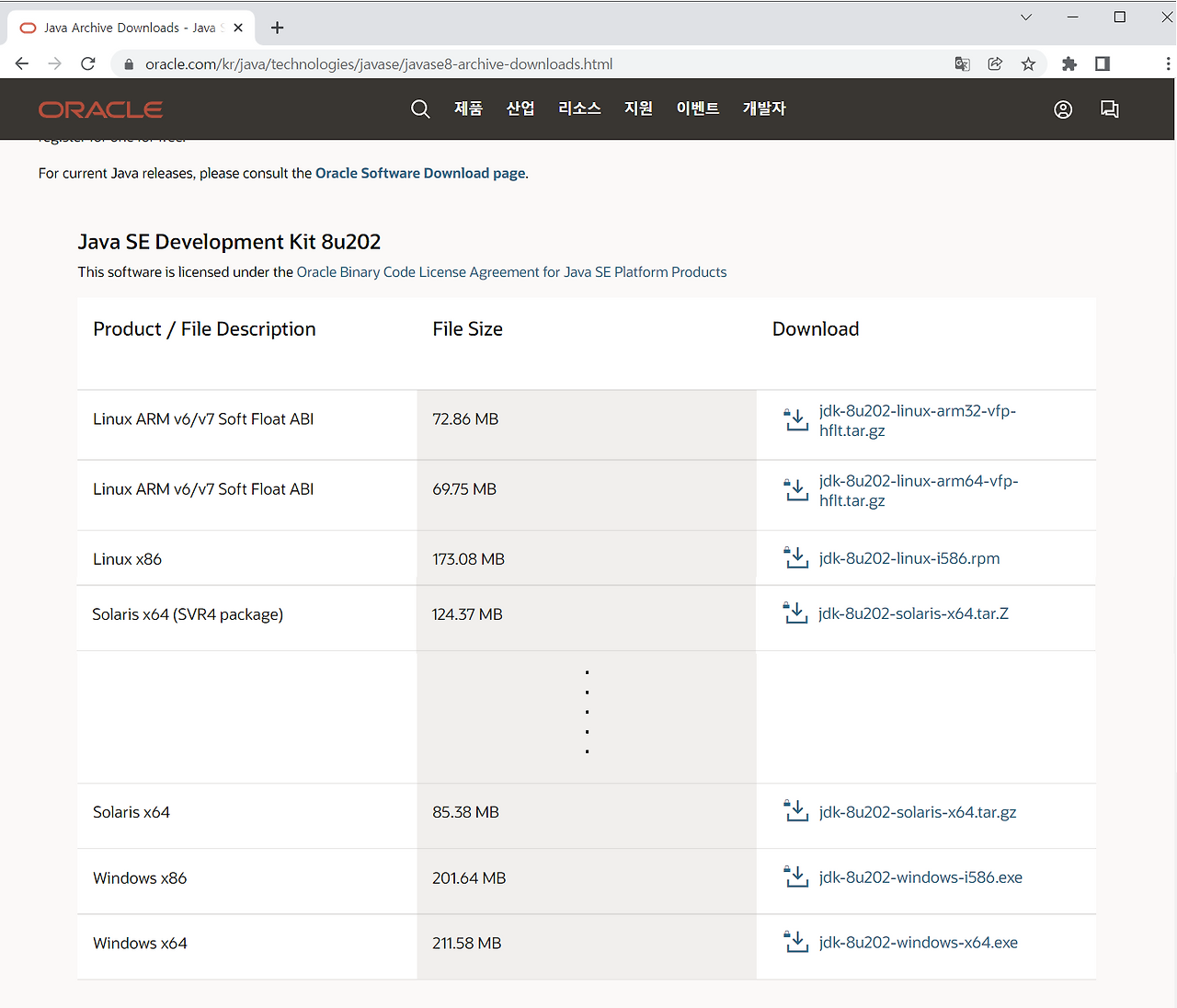Open the Google Translate icon in the address bar
The image size is (1177, 1008).
pos(962,63)
